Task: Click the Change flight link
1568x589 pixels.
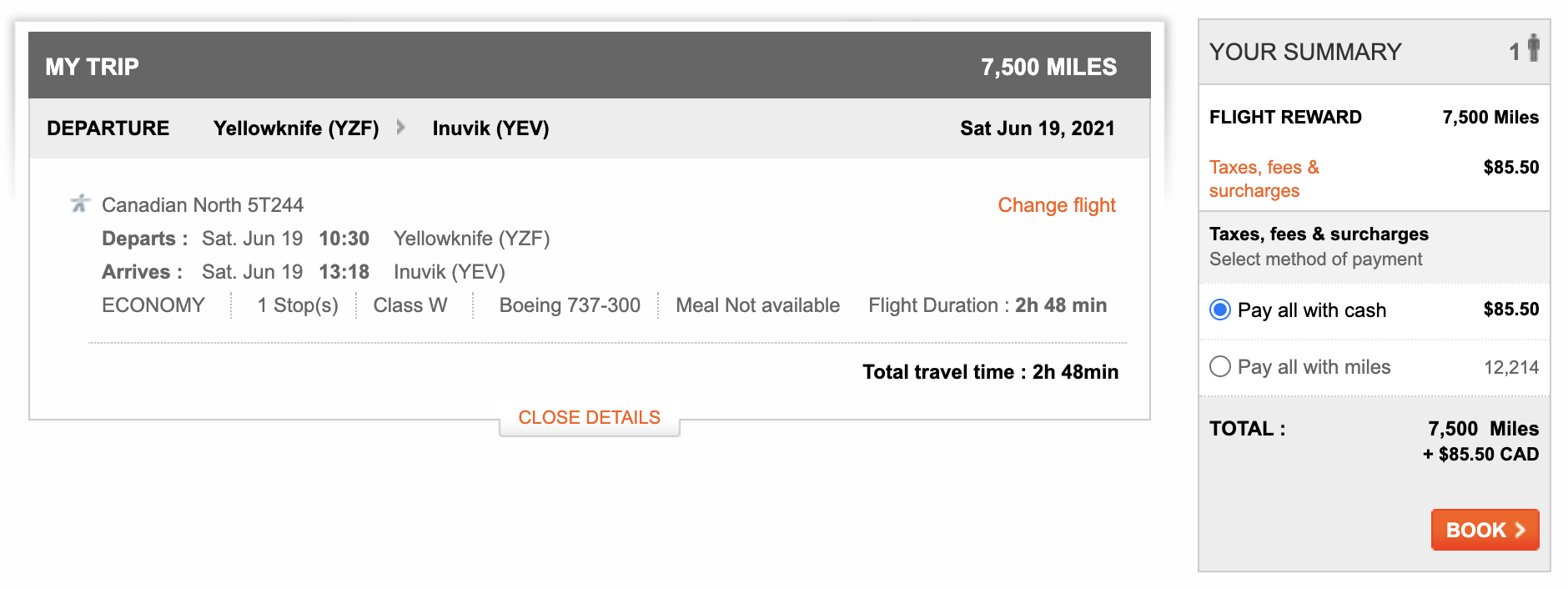Action: (x=1056, y=205)
